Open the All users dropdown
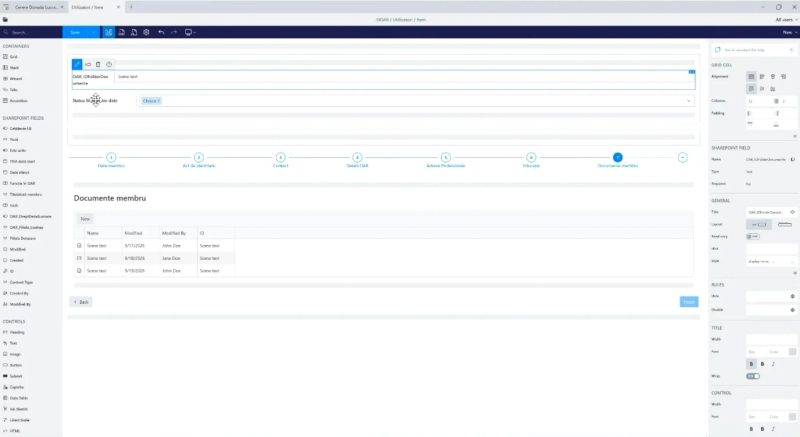 pos(786,19)
